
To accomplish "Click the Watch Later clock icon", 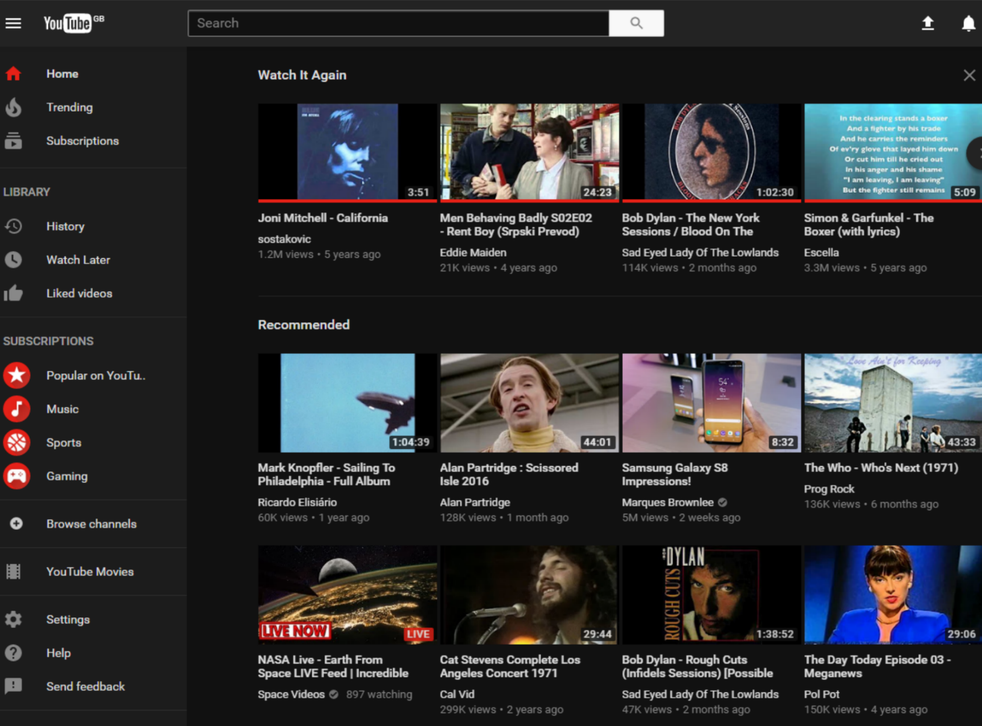I will 13,259.
